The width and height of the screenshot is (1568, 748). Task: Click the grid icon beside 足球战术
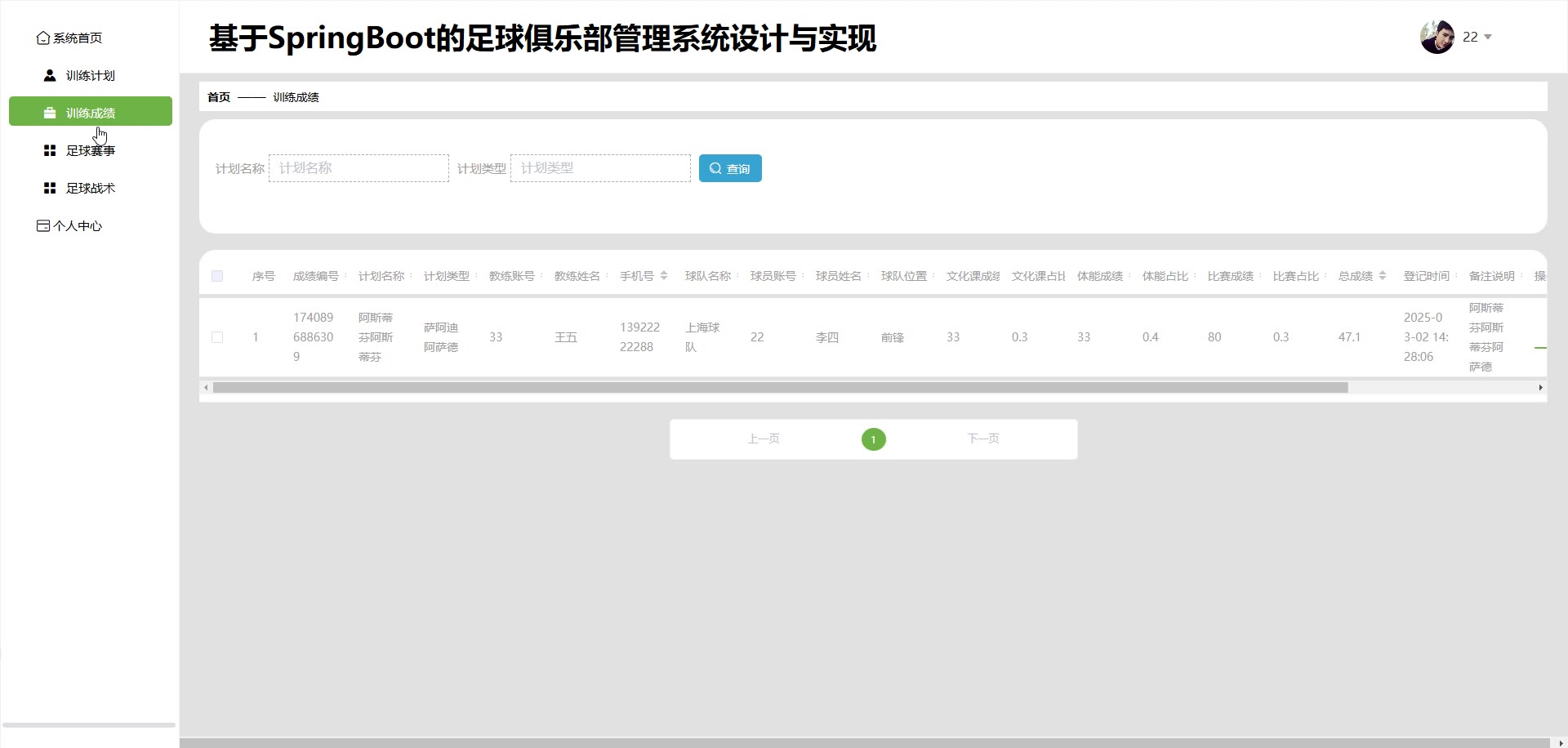[x=50, y=189]
